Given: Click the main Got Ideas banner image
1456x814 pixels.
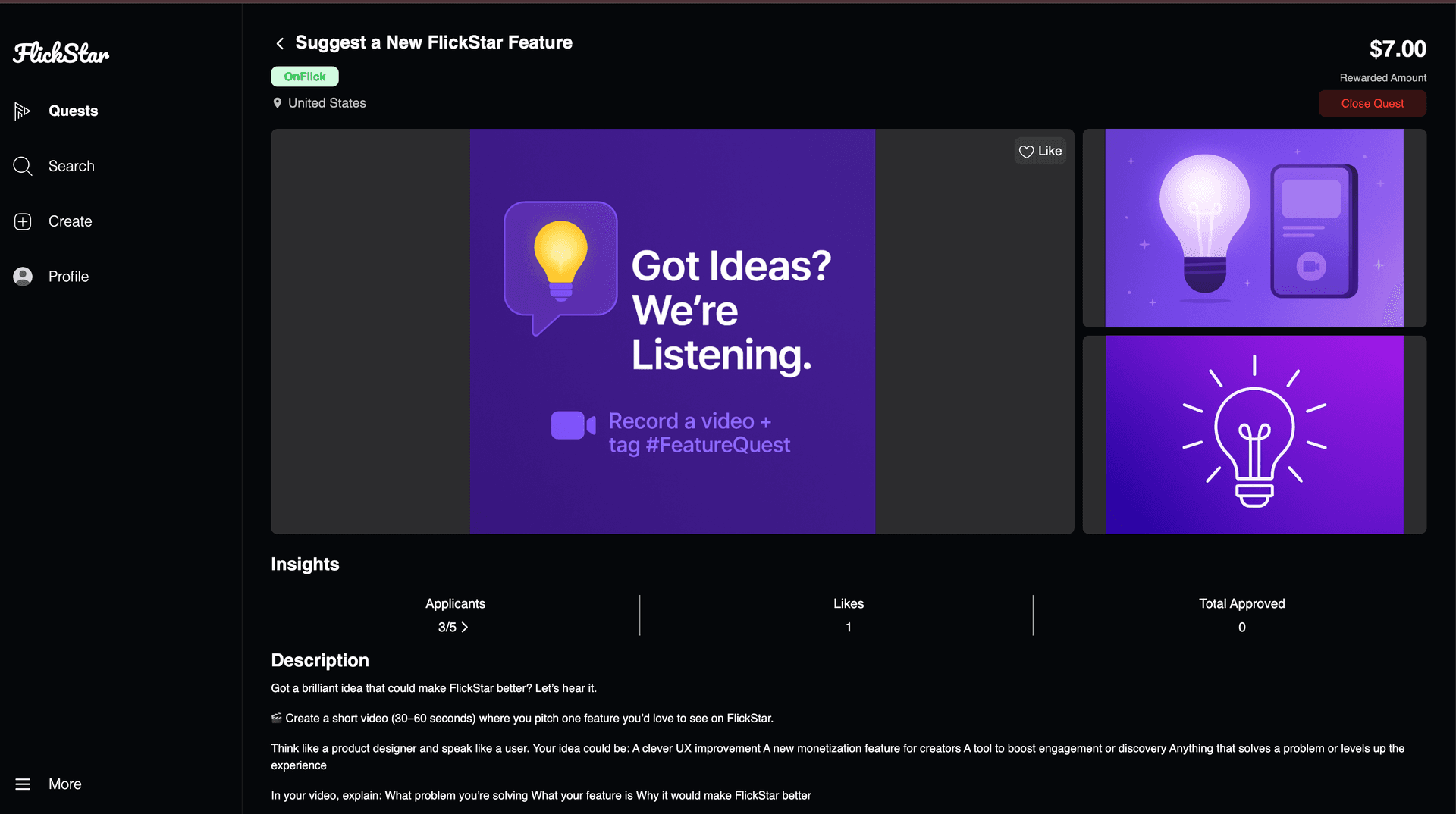Looking at the screenshot, I should pos(672,331).
